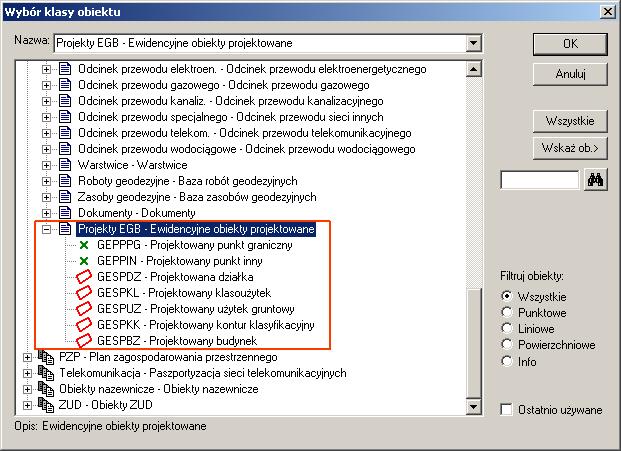Click stacked pages icon beside ZUD
The height and width of the screenshot is (451, 621).
(46, 405)
